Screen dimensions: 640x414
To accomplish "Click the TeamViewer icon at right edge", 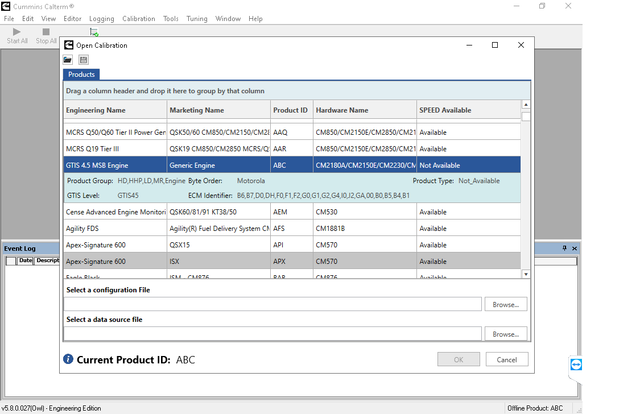I will click(x=576, y=365).
